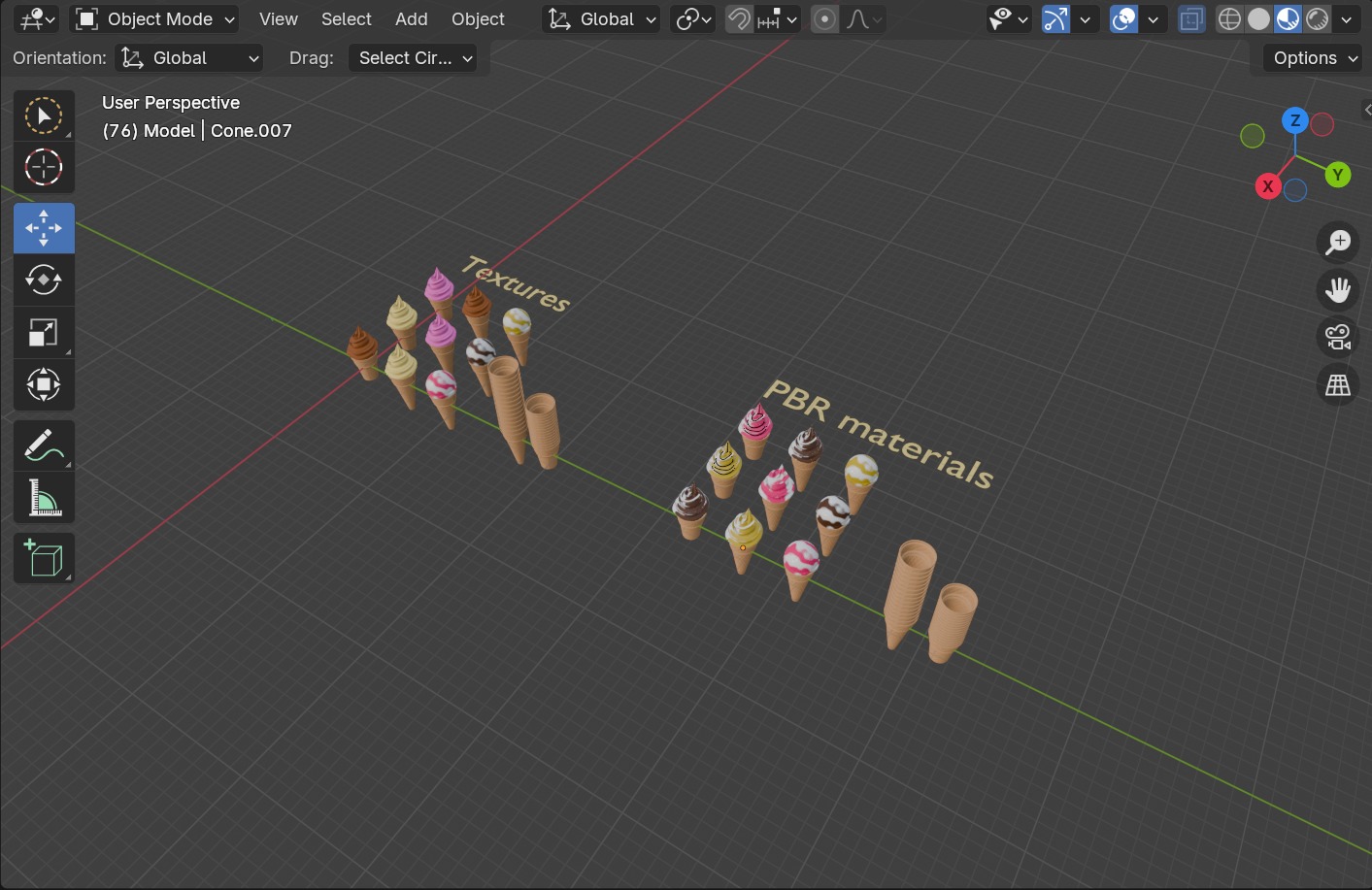Click the X axis on navigation gizmo
Image resolution: width=1372 pixels, height=890 pixels.
coord(1268,186)
